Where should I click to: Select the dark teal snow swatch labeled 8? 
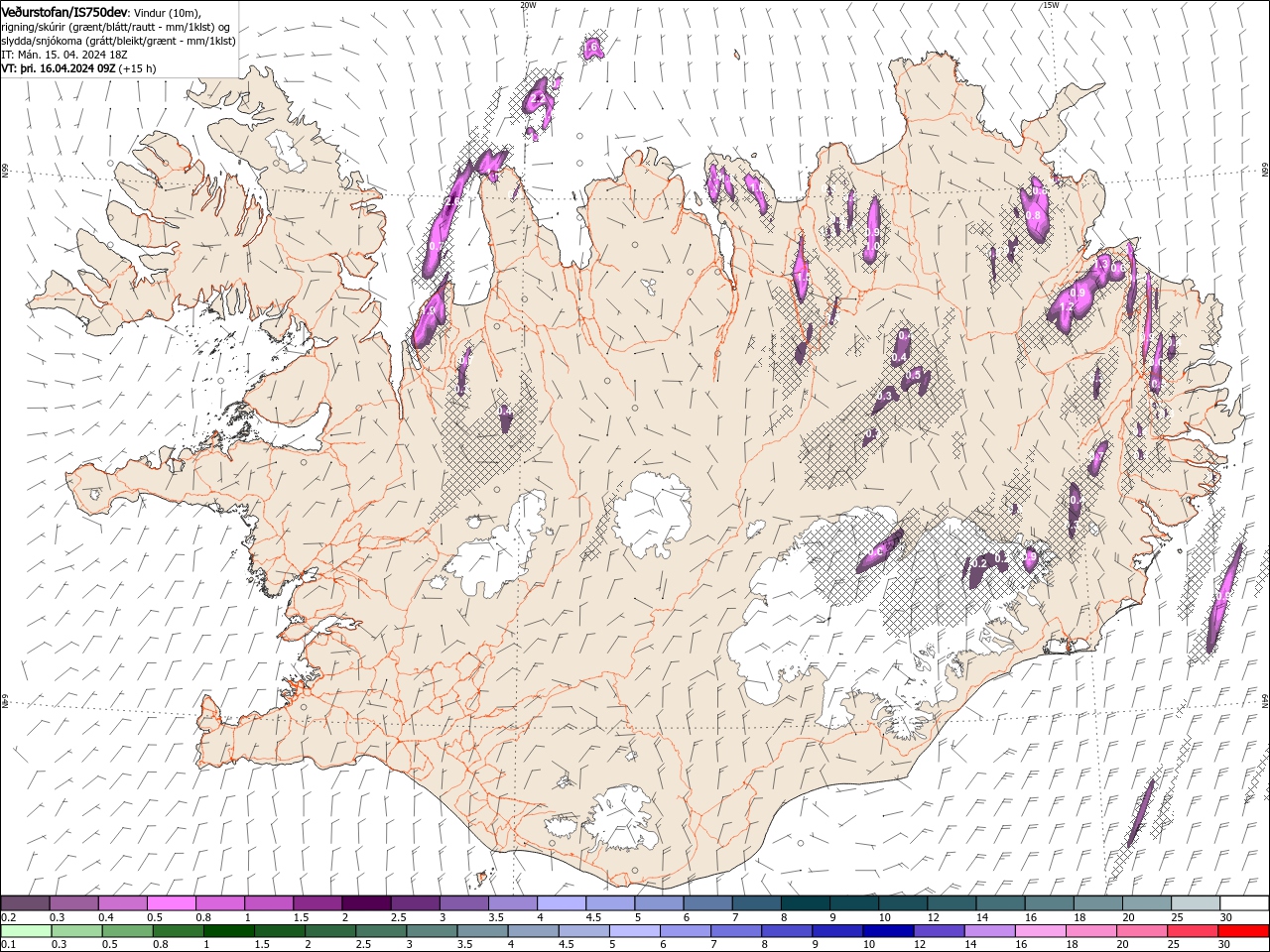click(805, 903)
